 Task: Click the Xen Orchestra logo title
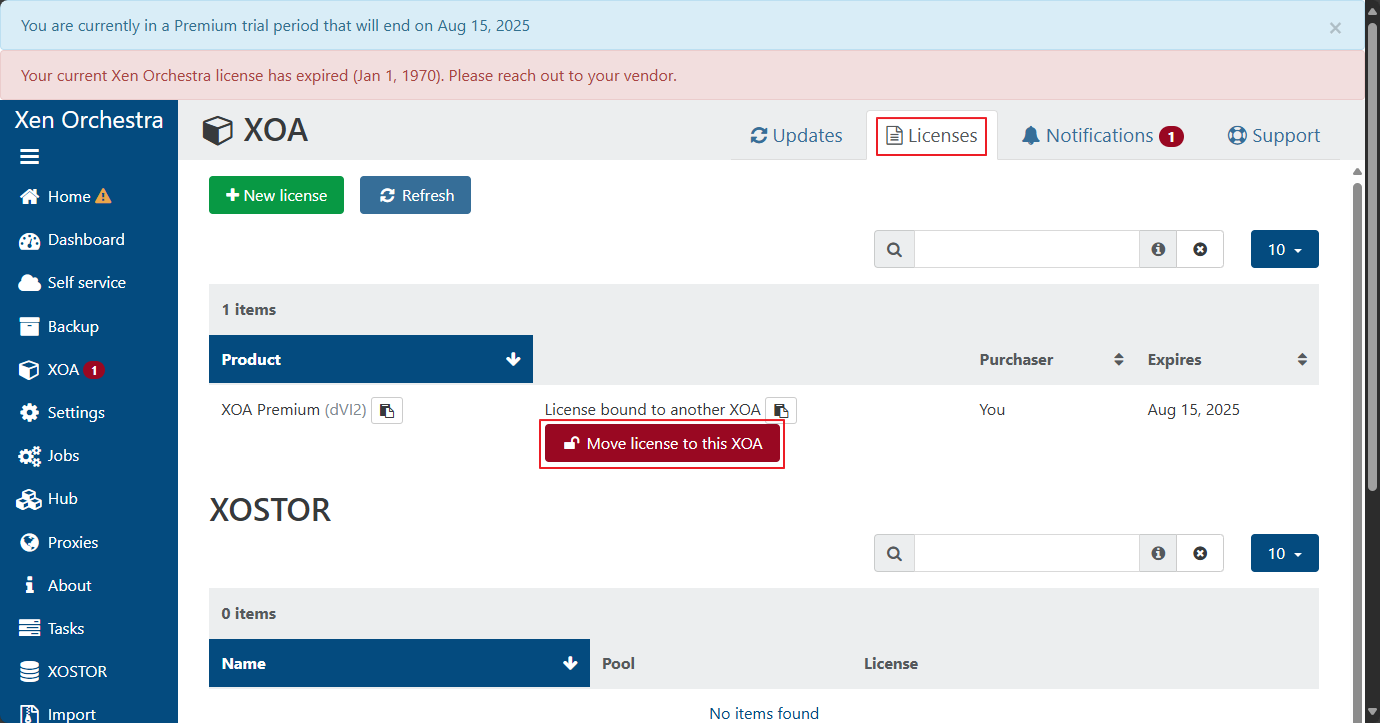point(89,120)
